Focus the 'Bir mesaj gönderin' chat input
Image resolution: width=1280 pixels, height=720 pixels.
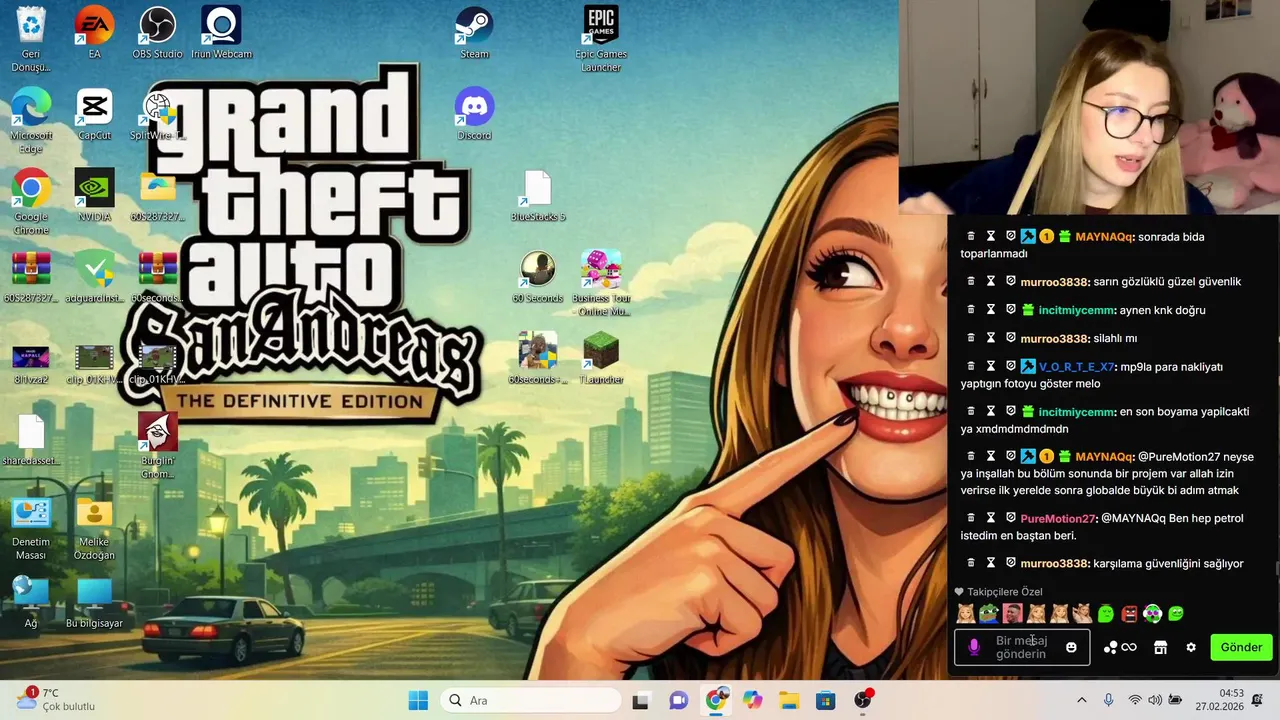(x=1021, y=647)
